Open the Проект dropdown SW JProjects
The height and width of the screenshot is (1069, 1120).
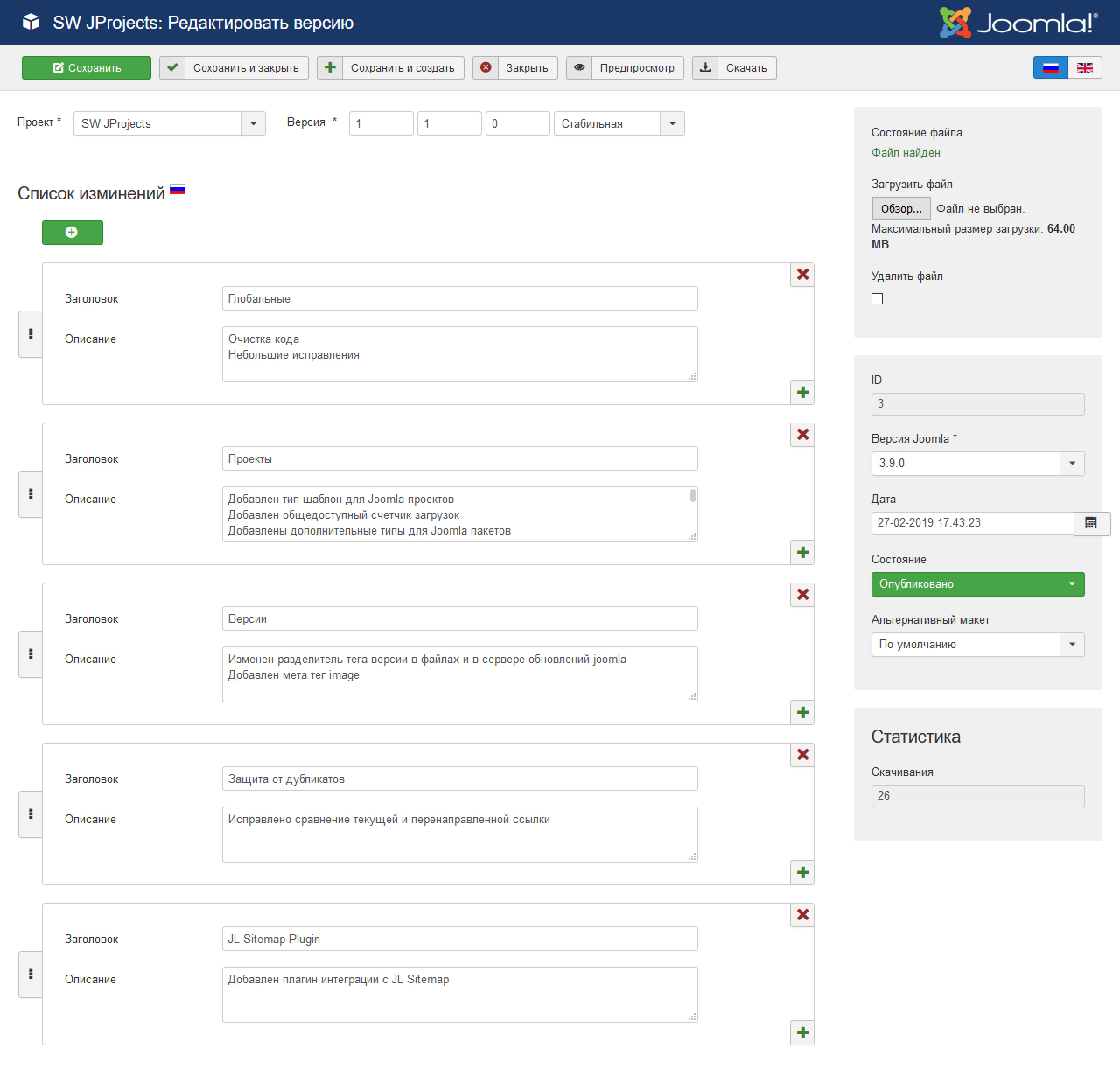tap(170, 123)
